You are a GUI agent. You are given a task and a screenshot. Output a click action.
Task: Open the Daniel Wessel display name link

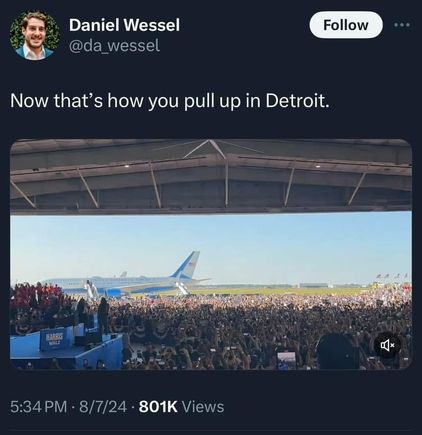click(124, 25)
